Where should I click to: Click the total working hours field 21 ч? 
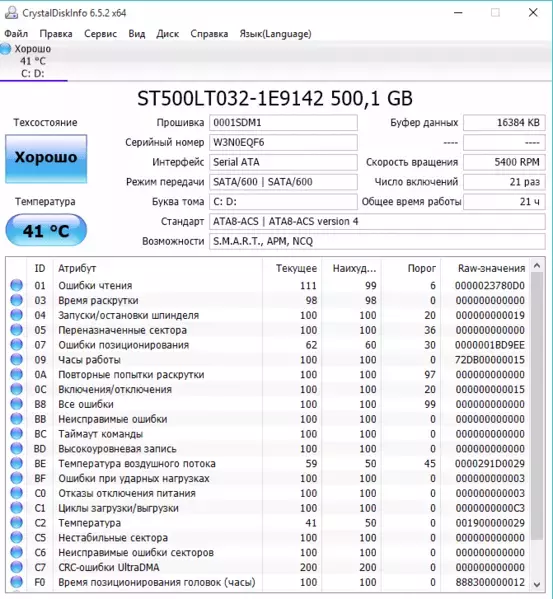click(x=504, y=202)
